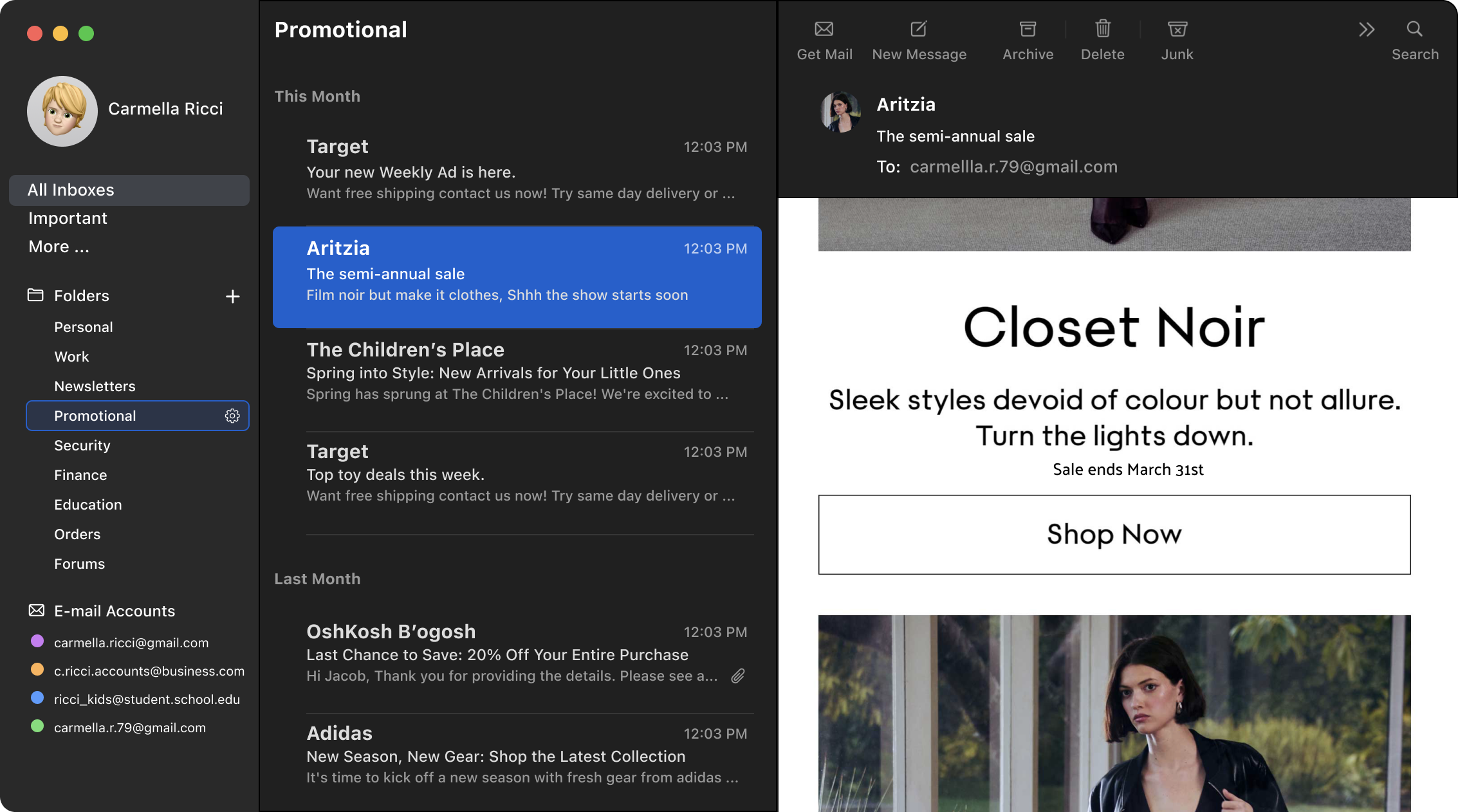1458x812 pixels.
Task: Open the Search magnifier icon
Action: point(1414,29)
